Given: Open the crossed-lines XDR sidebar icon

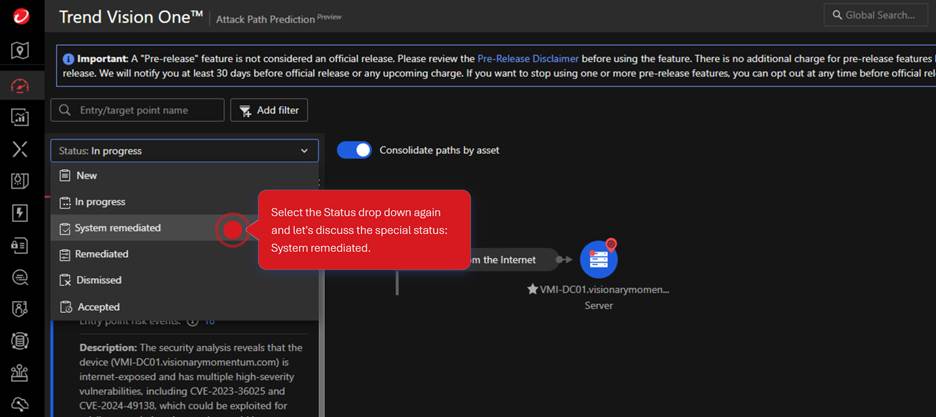Looking at the screenshot, I should 20,149.
